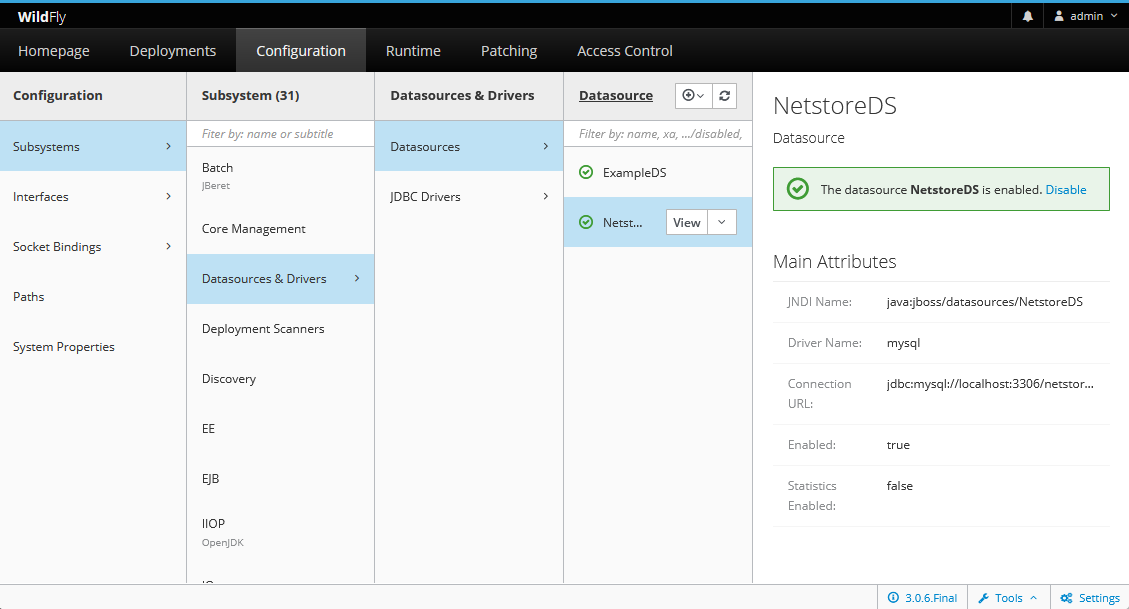Open the admin user menu
Image resolution: width=1129 pixels, height=609 pixels.
pos(1086,16)
